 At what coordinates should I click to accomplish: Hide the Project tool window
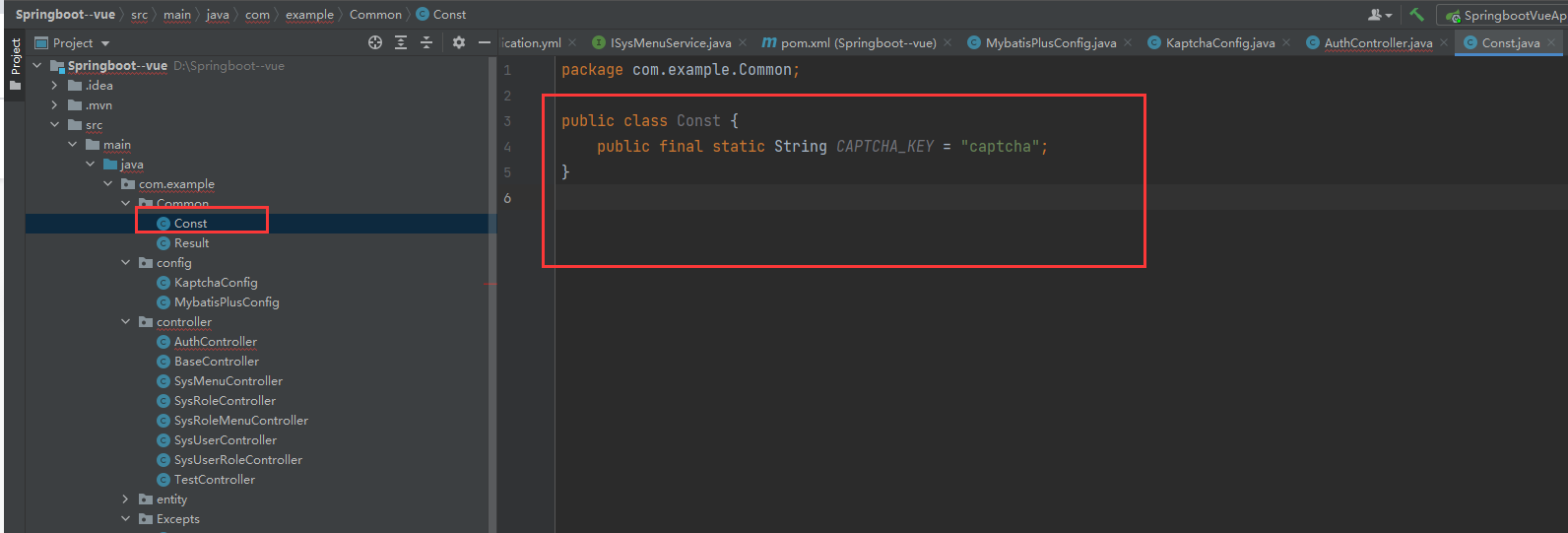tap(485, 42)
